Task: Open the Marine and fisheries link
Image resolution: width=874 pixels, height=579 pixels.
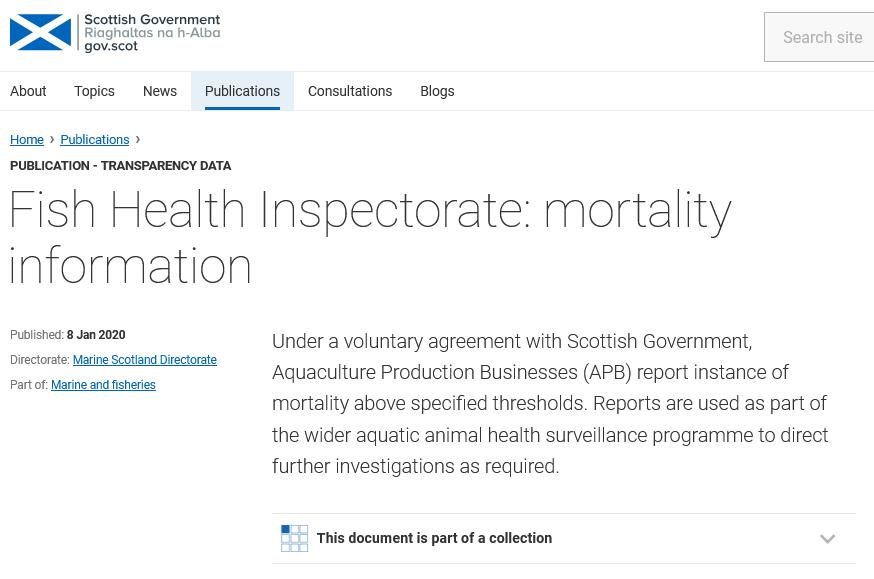Action: 103,384
